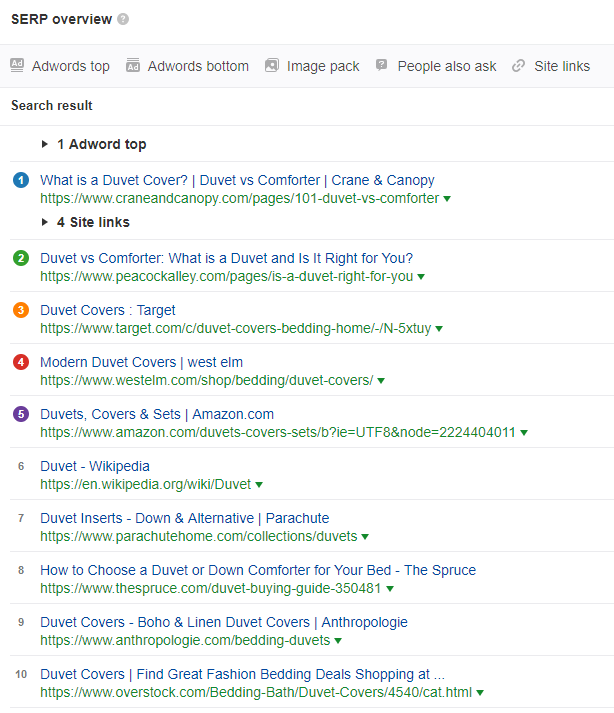Open dropdown arrow next to overstock.com URL
This screenshot has height=713, width=614.
click(x=480, y=693)
